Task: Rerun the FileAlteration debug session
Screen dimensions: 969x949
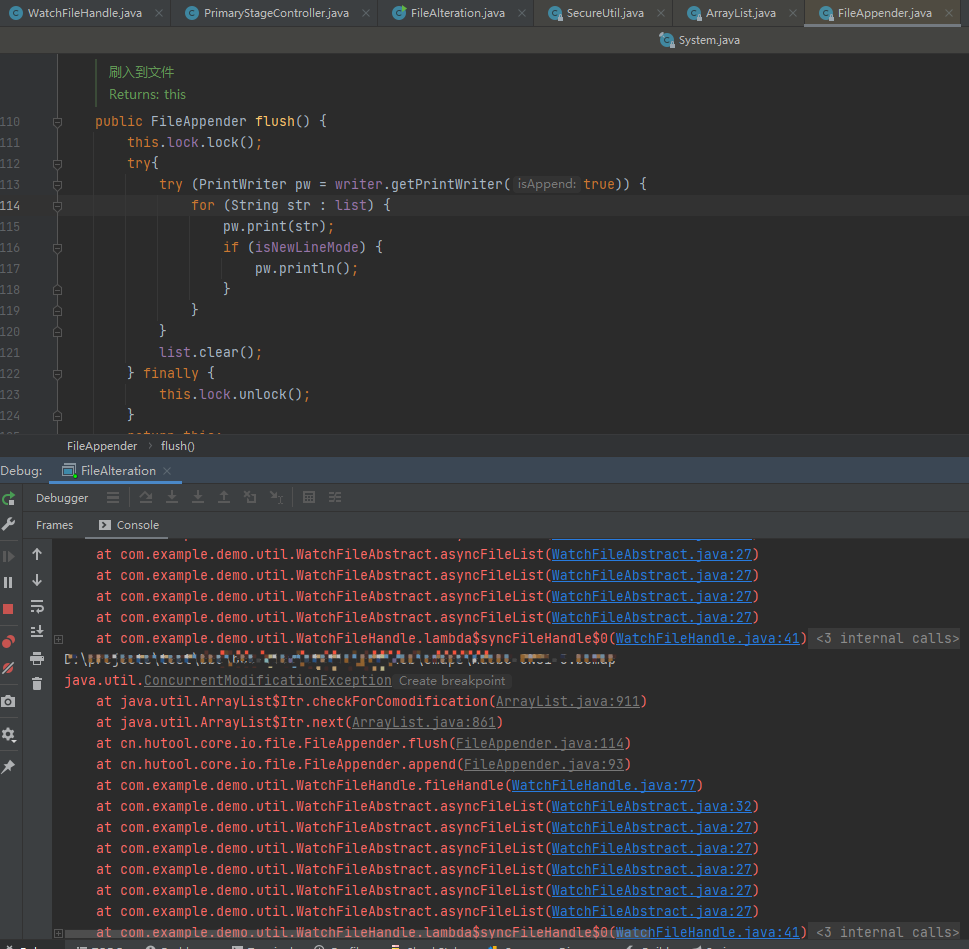Action: pyautogui.click(x=9, y=498)
